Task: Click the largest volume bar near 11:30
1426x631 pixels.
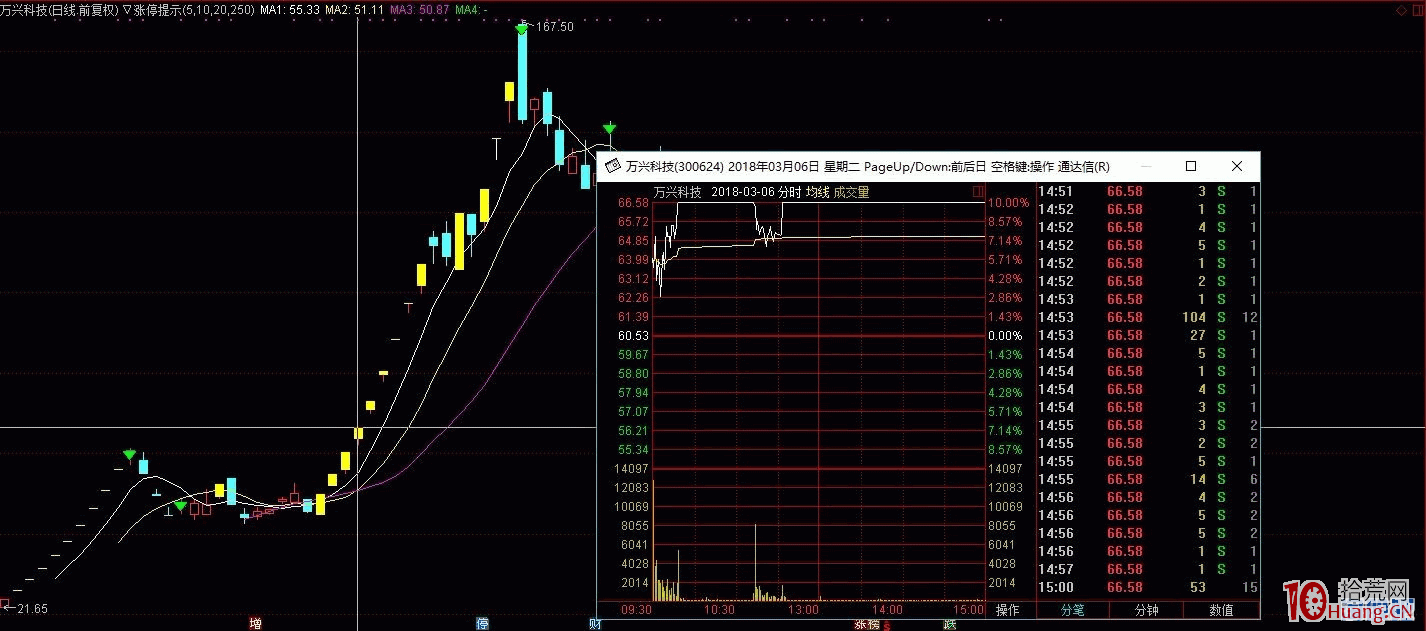Action: pos(755,562)
